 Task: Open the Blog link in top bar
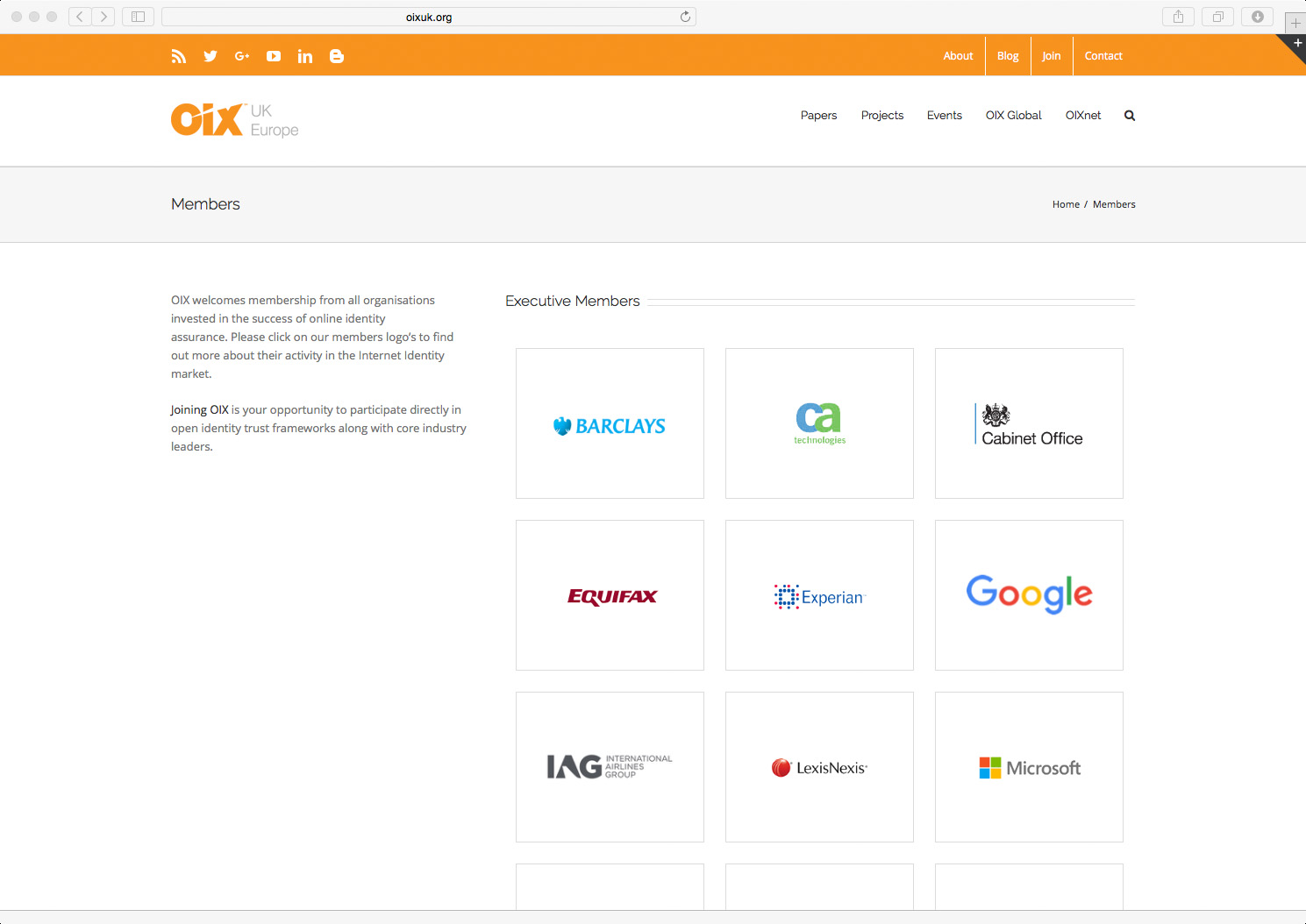click(x=1008, y=56)
